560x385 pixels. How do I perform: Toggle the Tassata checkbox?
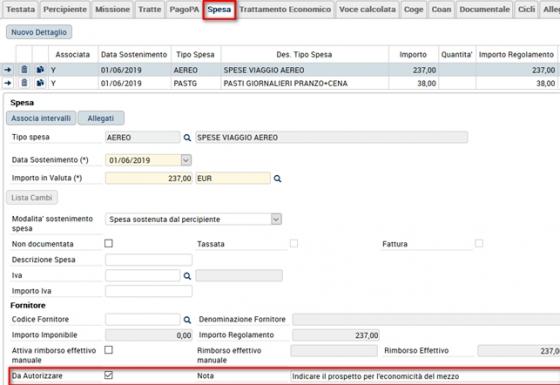(294, 244)
